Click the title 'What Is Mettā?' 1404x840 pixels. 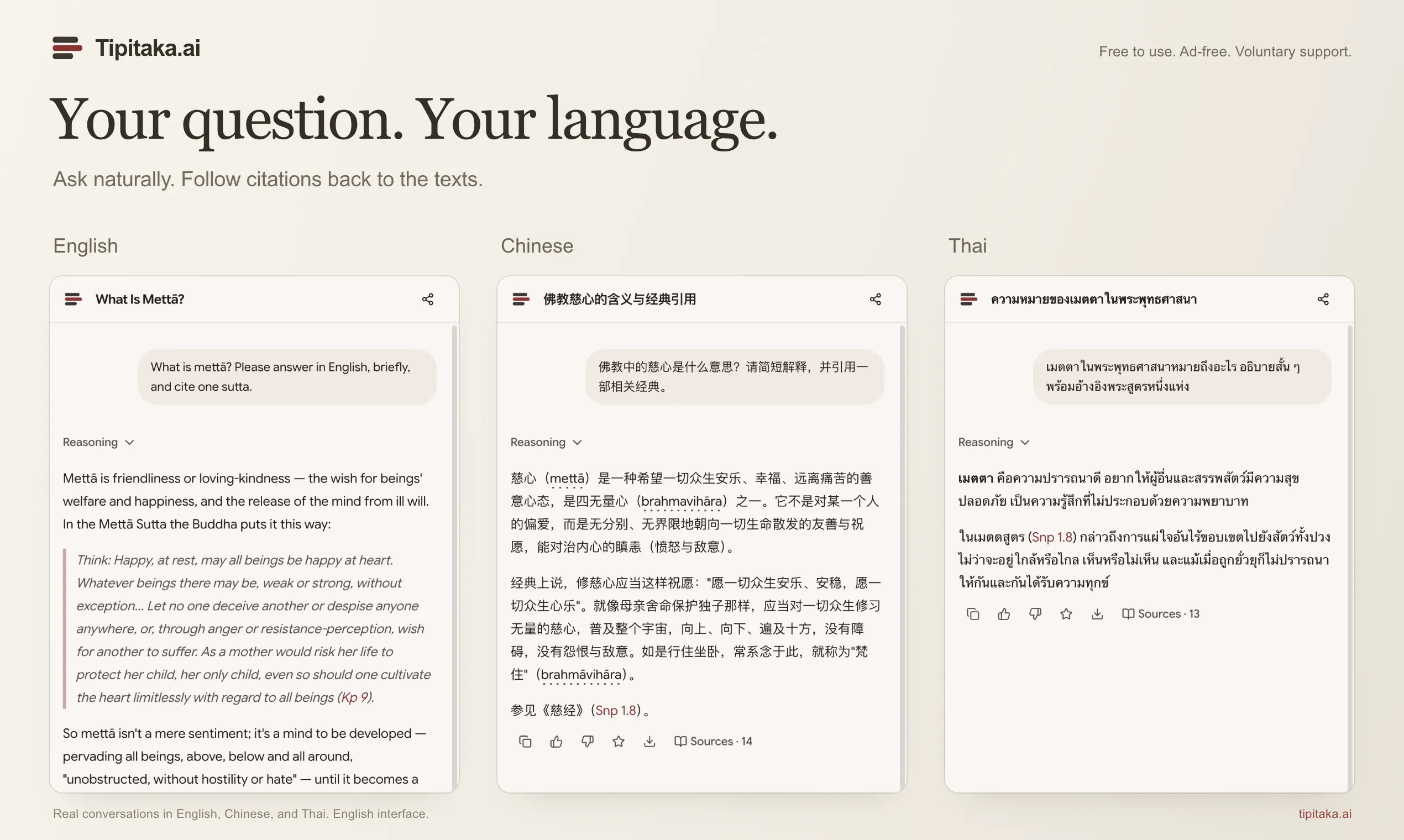point(140,300)
